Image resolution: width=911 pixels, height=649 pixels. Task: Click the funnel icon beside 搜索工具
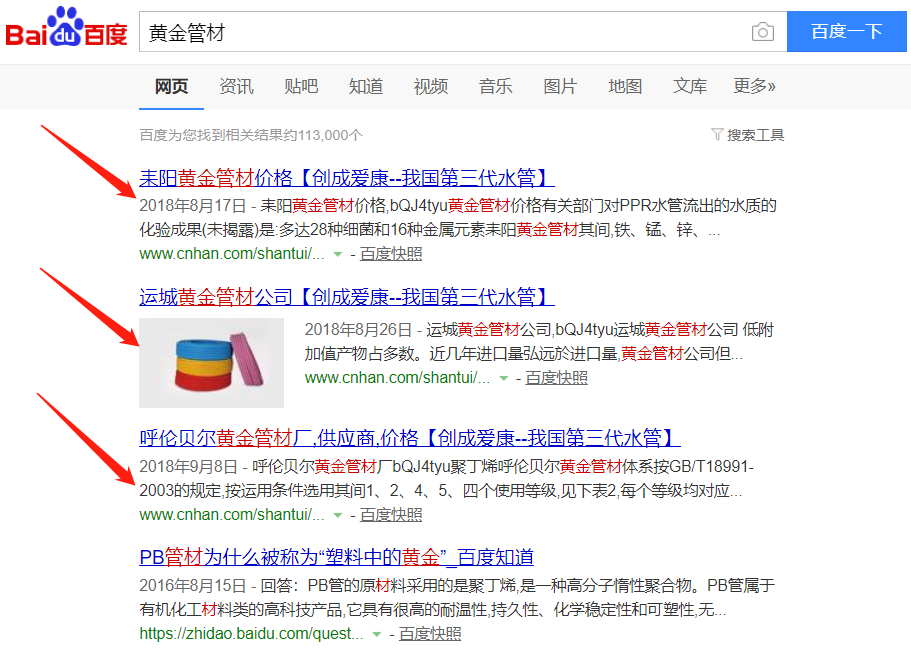coord(716,134)
